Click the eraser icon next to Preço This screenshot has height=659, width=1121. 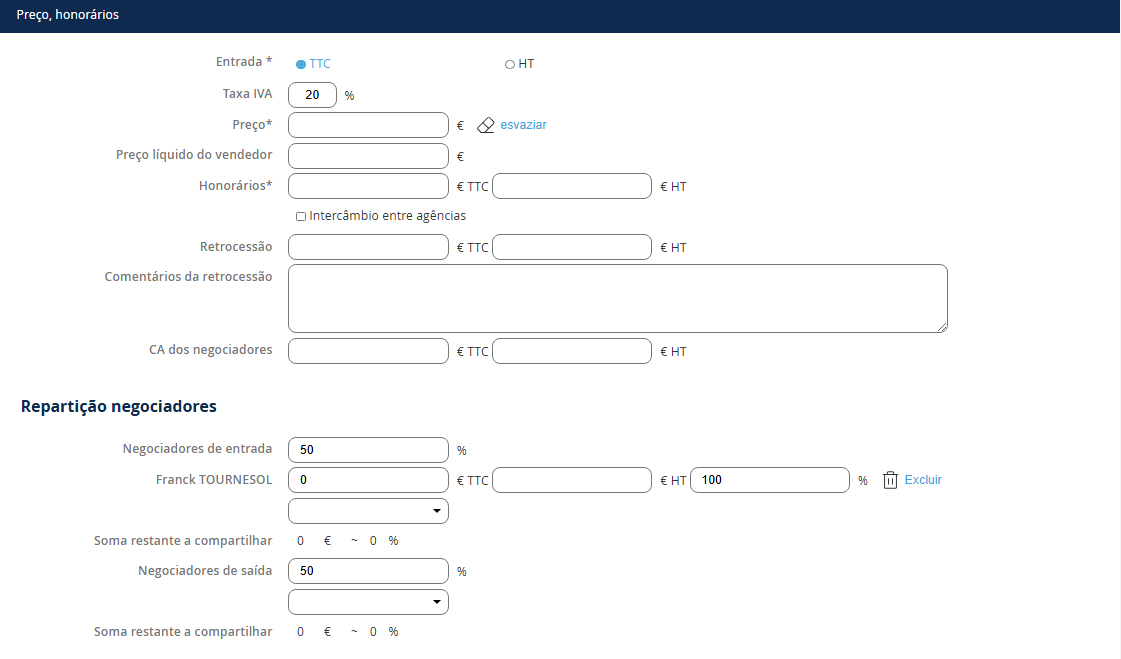pyautogui.click(x=486, y=125)
